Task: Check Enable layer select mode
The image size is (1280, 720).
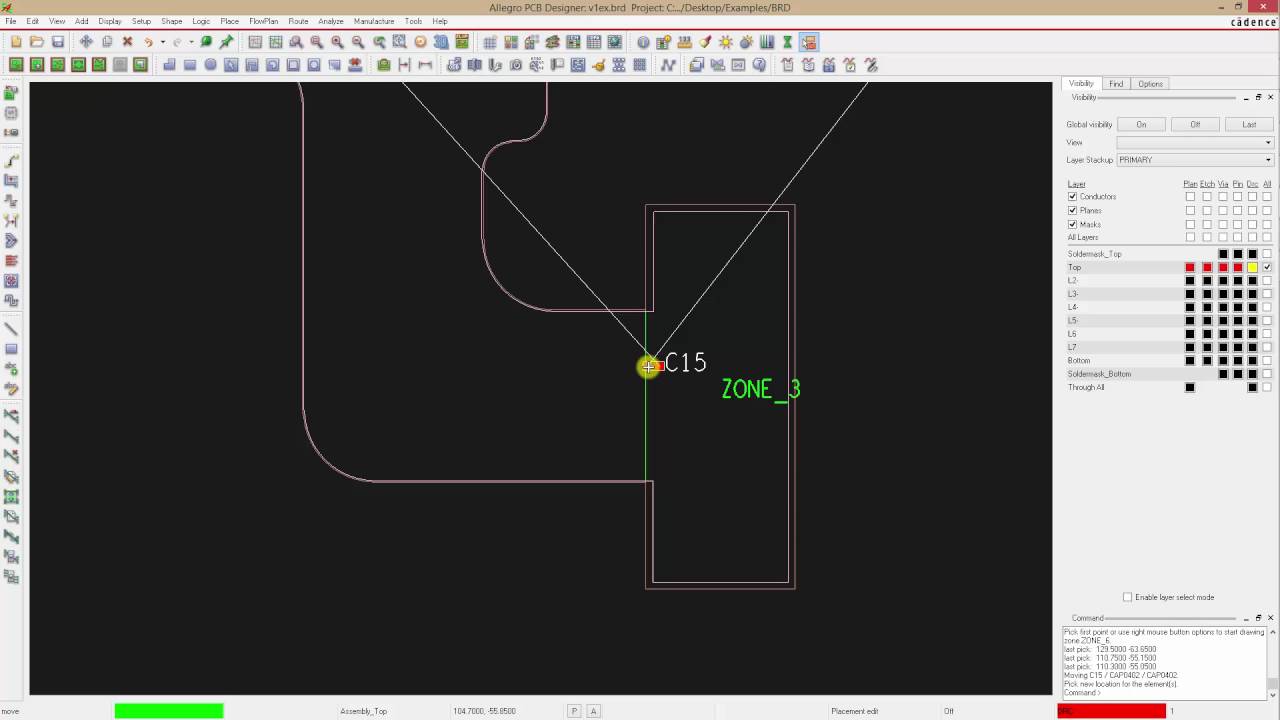Action: tap(1128, 597)
